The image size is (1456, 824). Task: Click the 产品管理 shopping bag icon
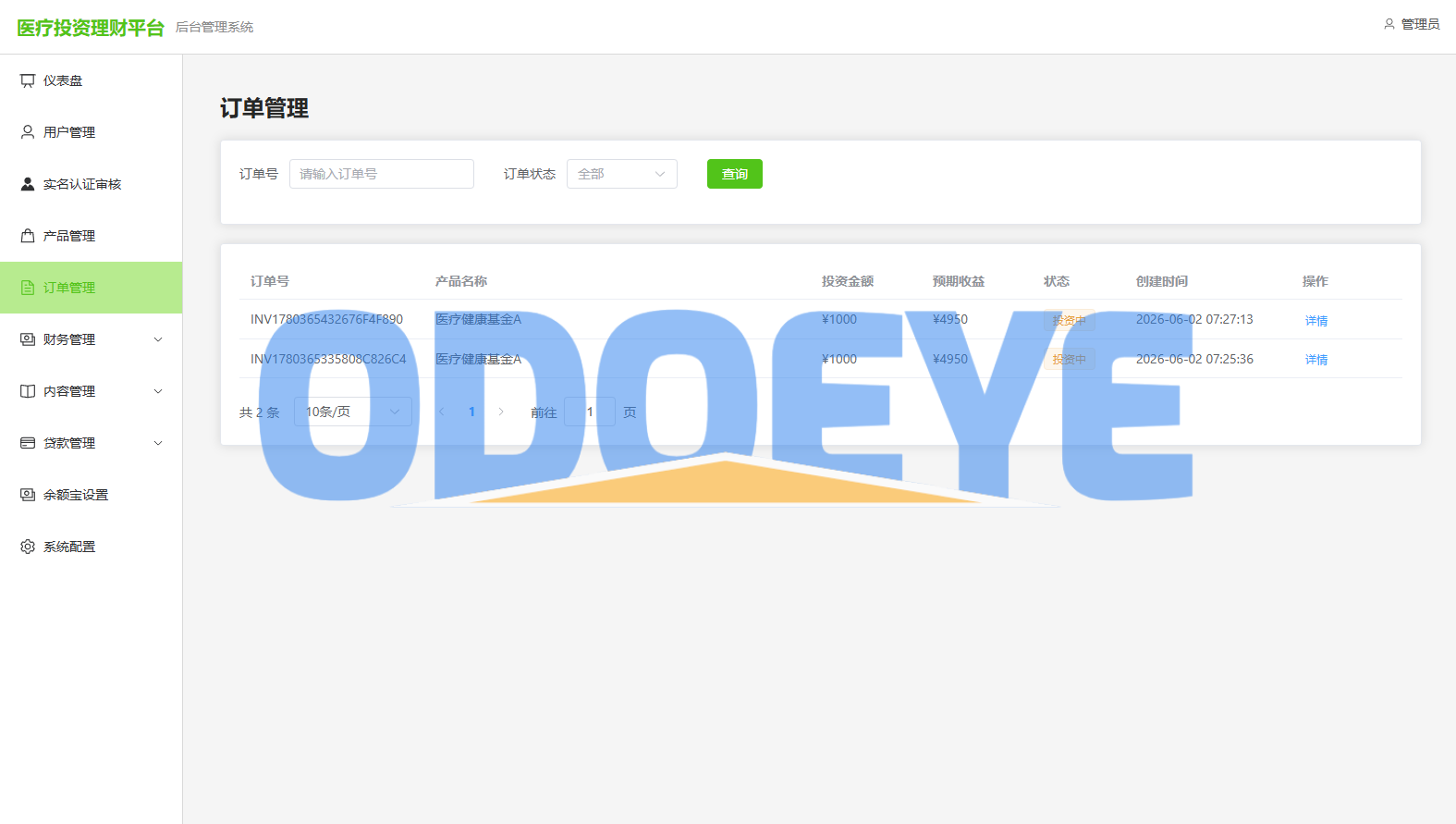click(28, 236)
